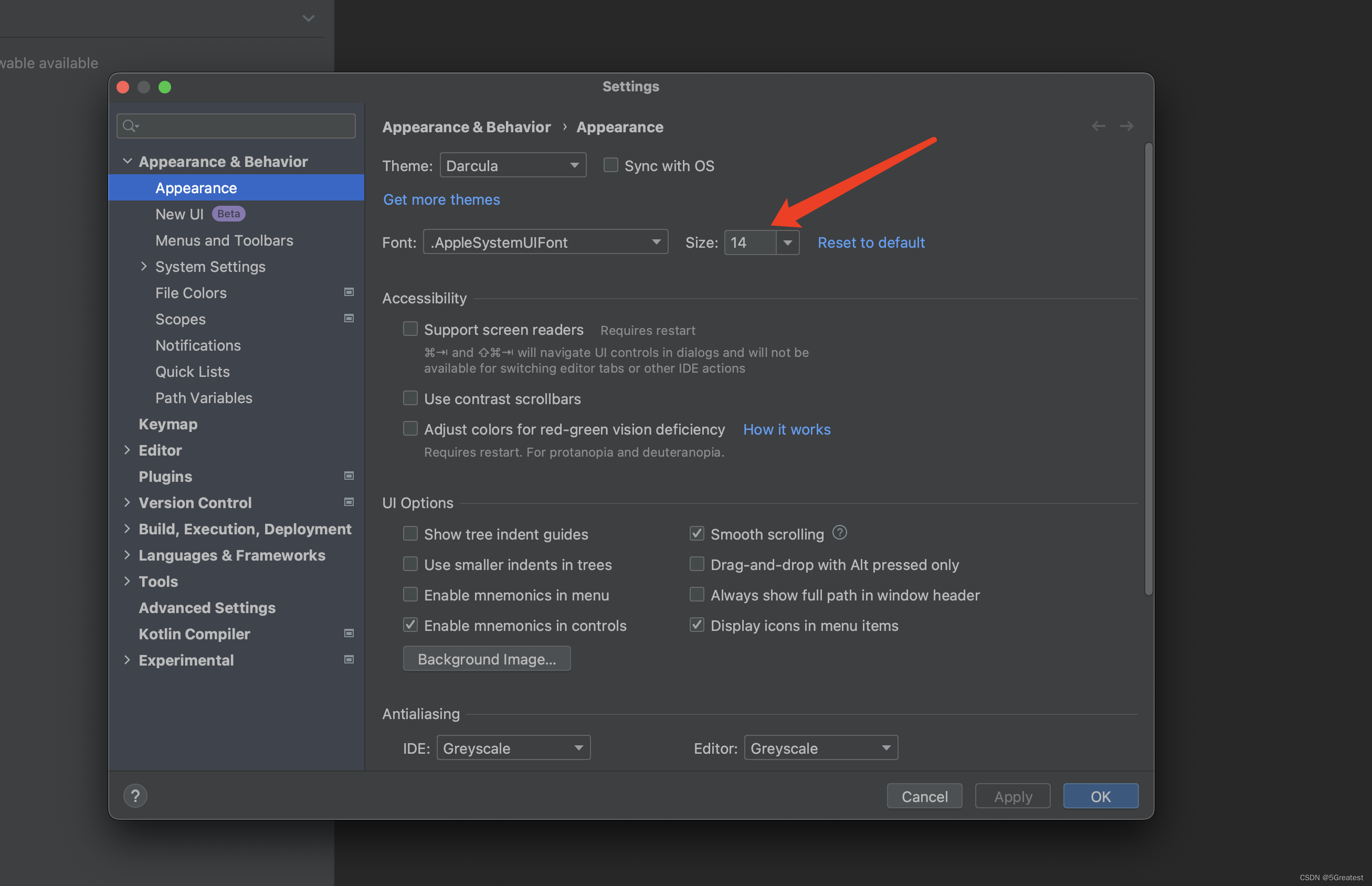Enable Sync with OS checkbox
This screenshot has width=1372, height=886.
[610, 165]
